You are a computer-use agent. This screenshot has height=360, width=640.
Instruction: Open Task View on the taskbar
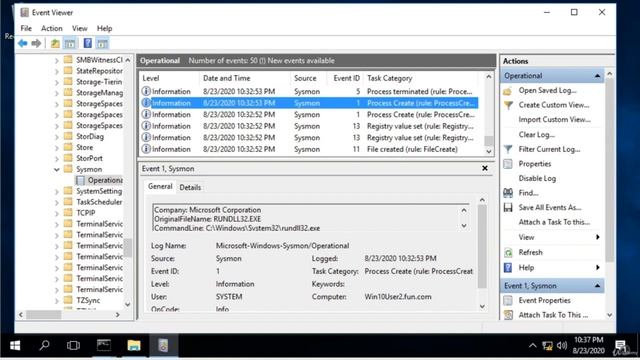[x=73, y=346]
